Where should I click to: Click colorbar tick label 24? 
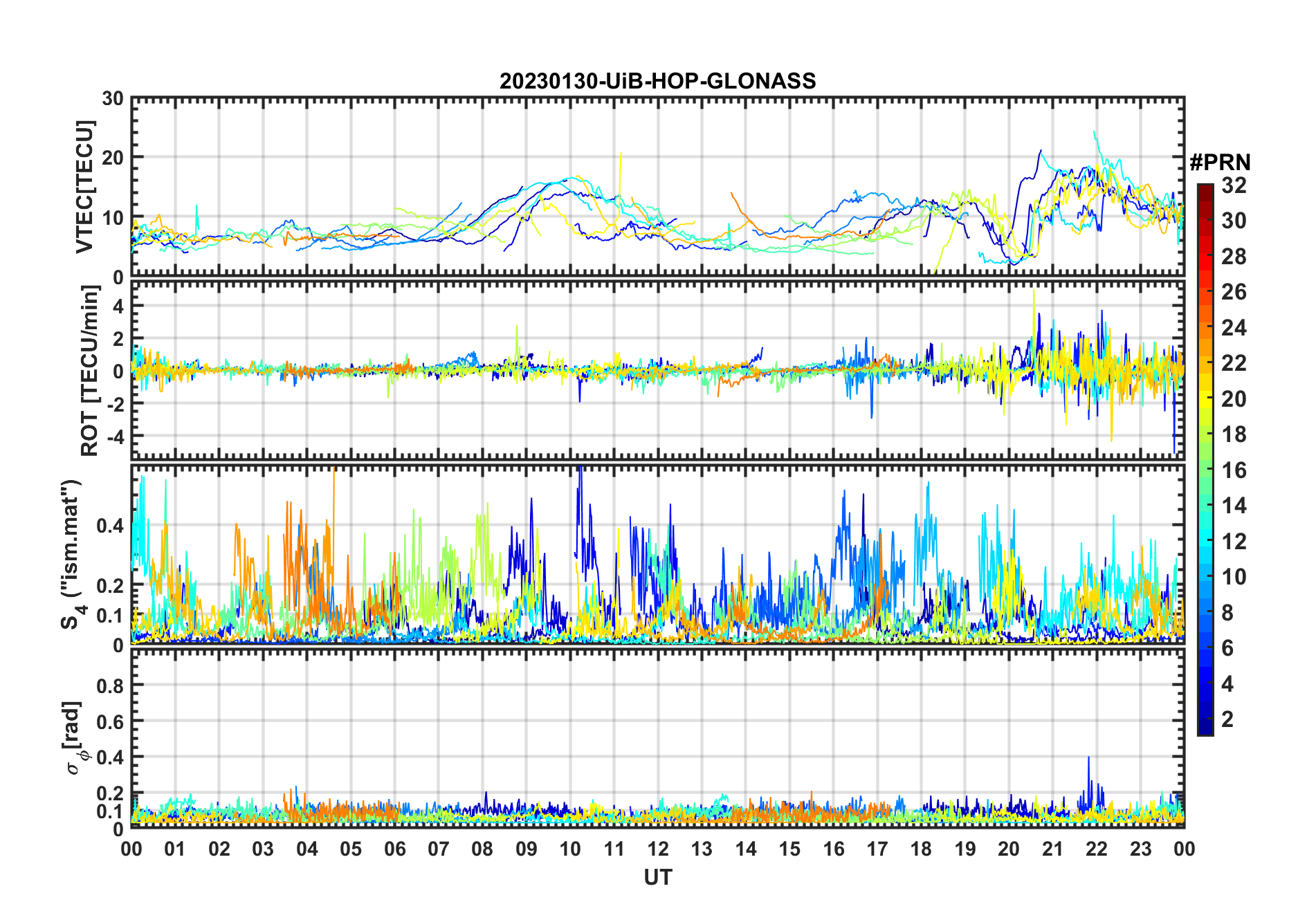point(1234,328)
